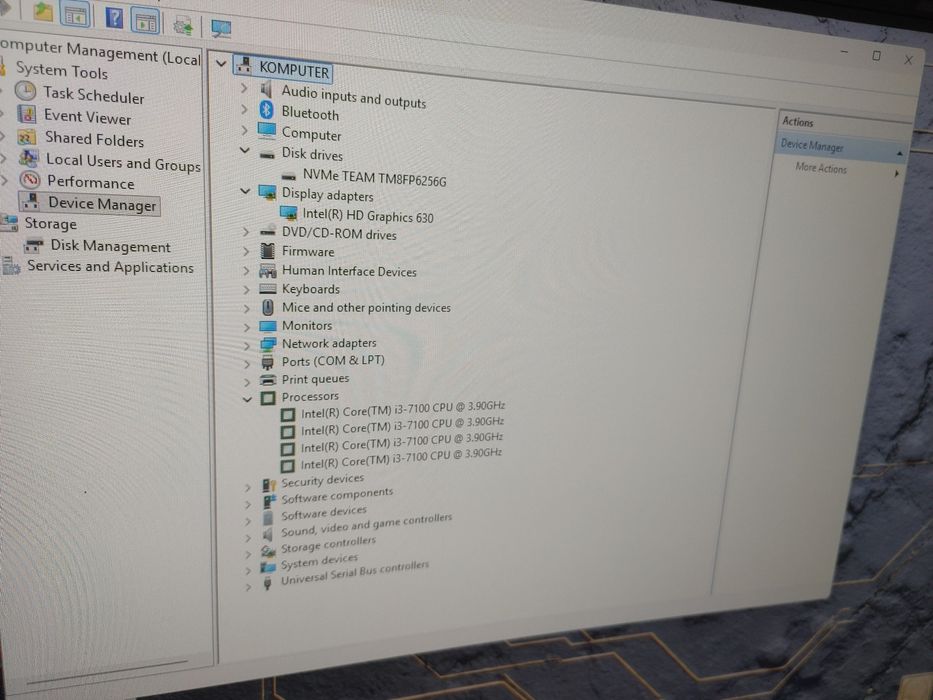Select Services and Applications node

(110, 266)
